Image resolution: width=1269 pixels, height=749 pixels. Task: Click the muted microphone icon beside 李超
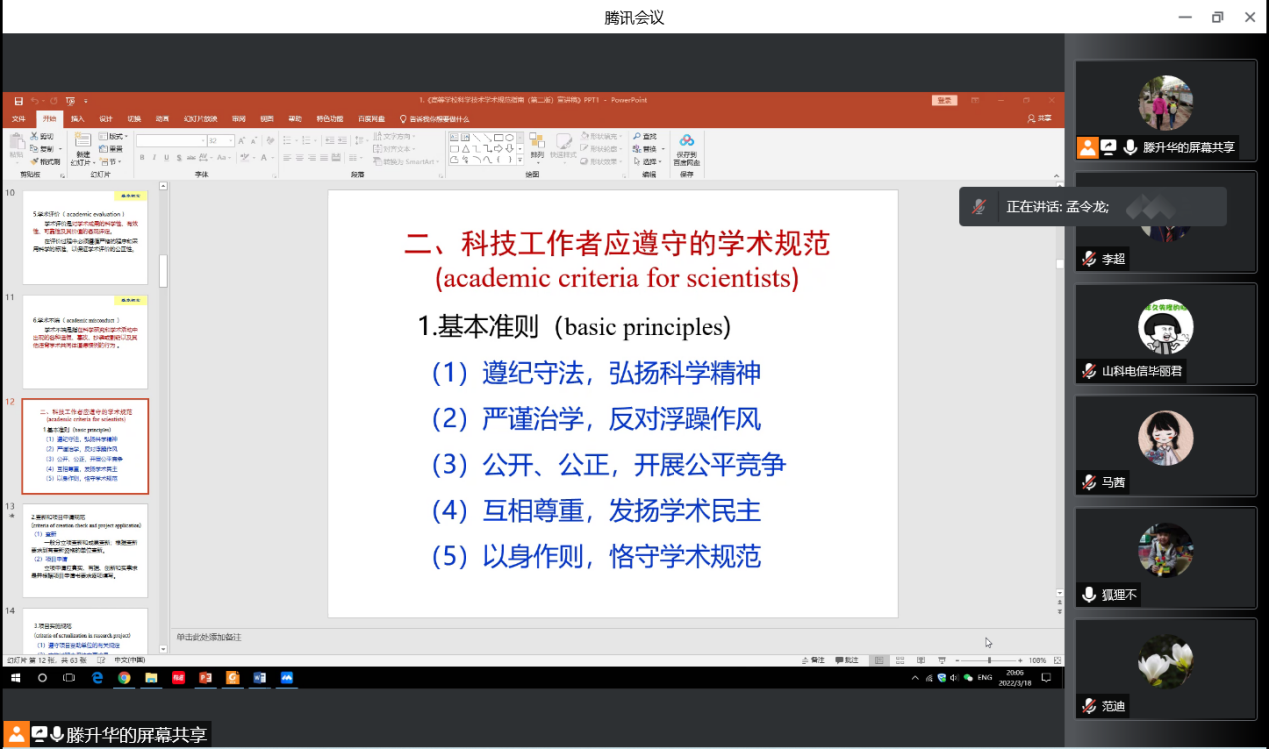coord(1088,259)
